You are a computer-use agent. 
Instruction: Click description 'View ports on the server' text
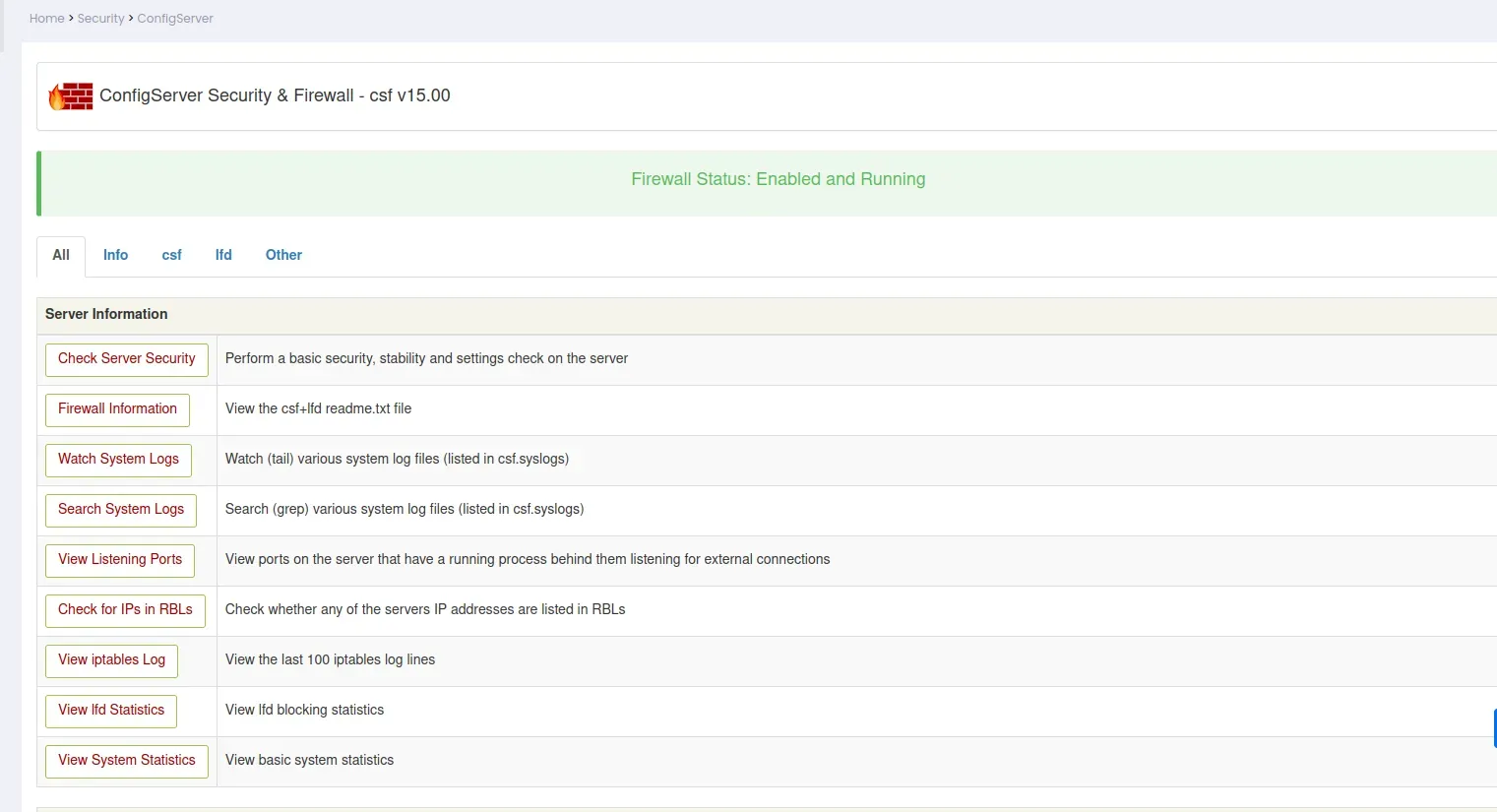click(x=528, y=559)
